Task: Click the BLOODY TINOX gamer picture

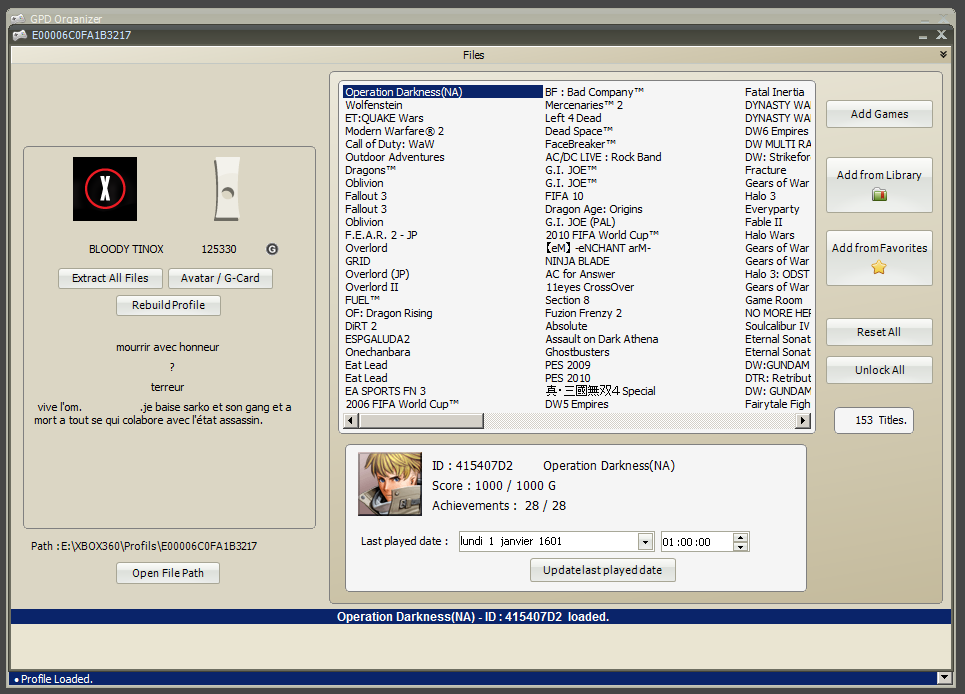Action: tap(105, 189)
